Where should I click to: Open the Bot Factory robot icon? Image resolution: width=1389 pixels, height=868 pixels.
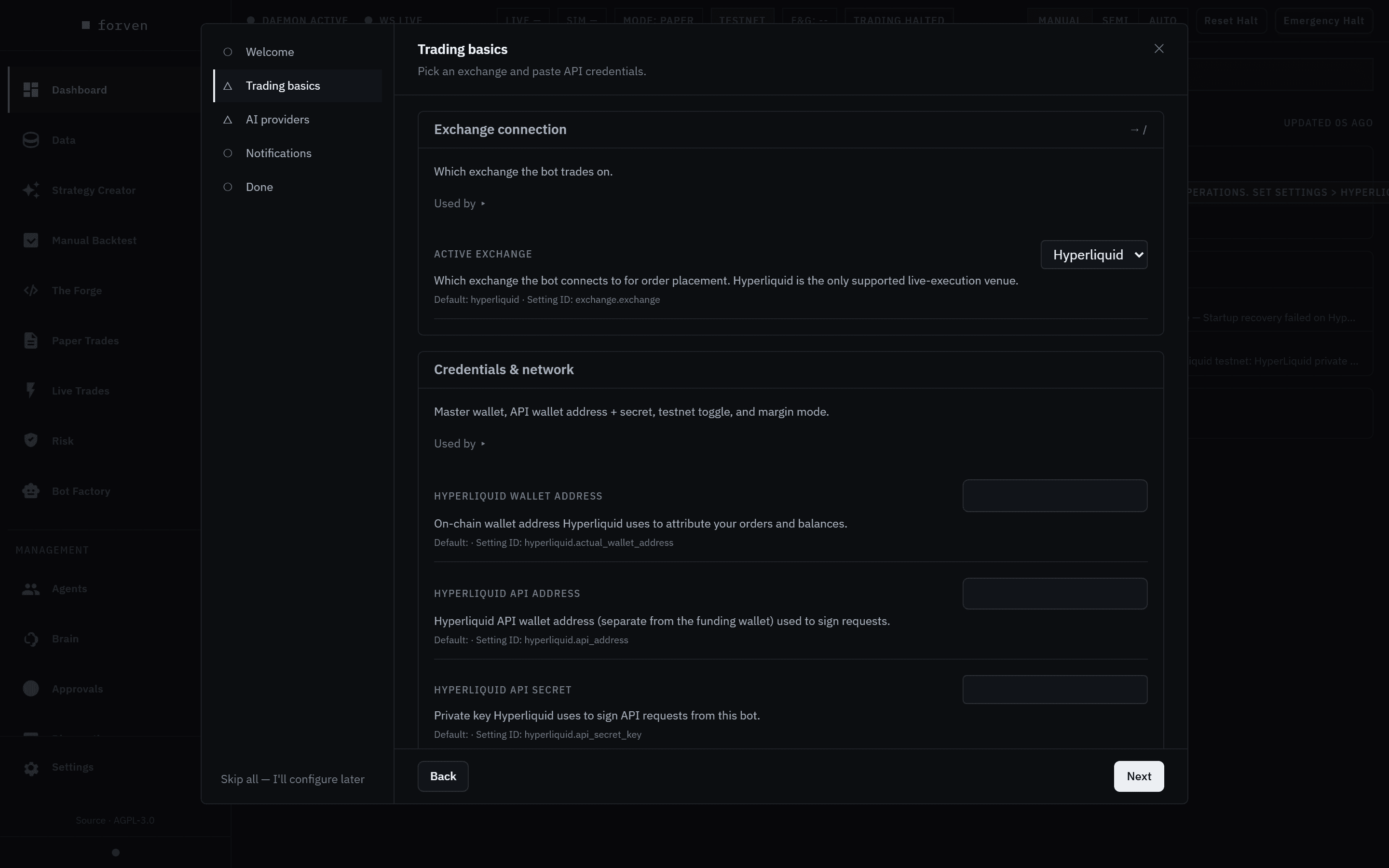tap(31, 491)
